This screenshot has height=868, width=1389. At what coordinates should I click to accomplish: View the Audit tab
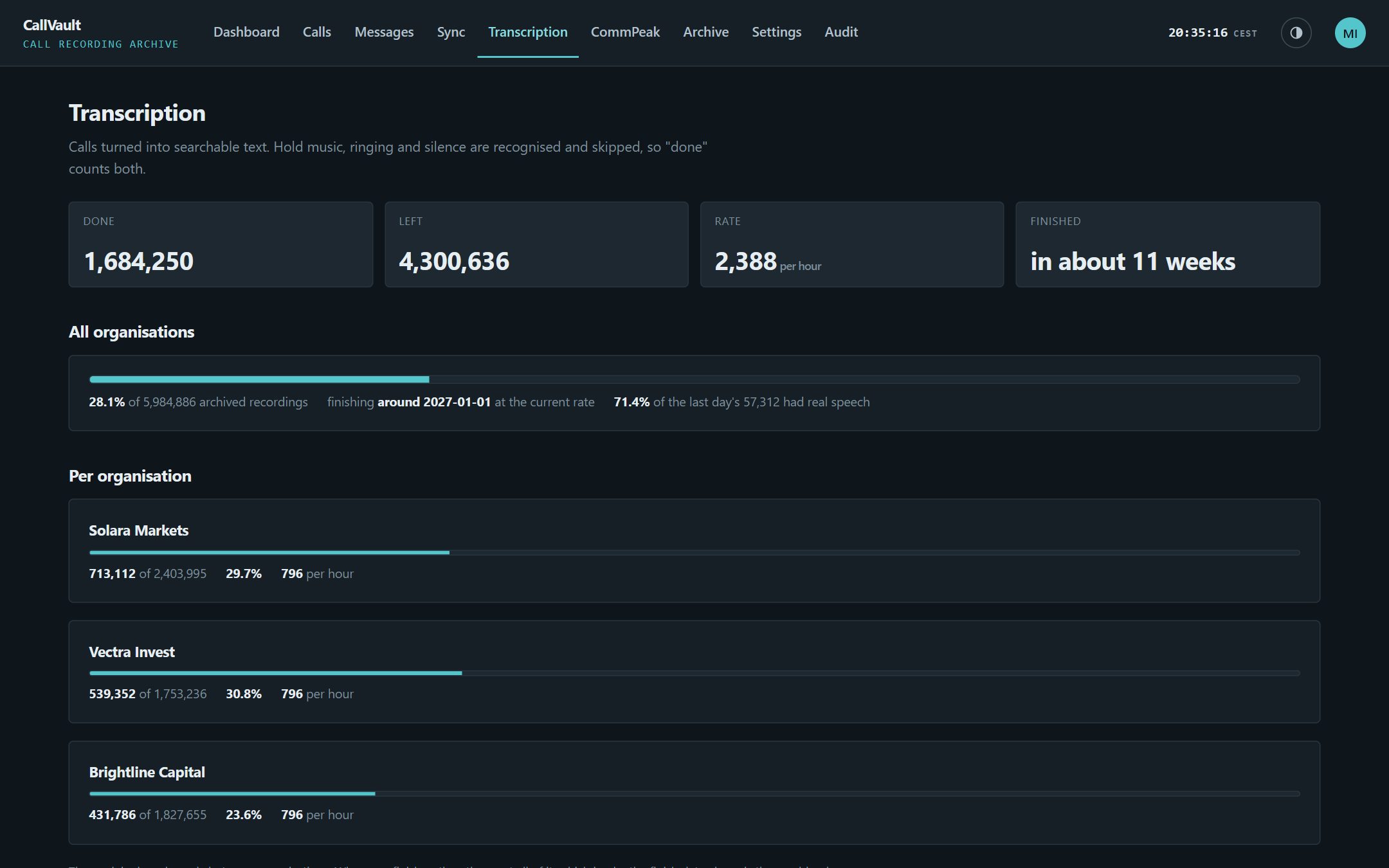[841, 32]
